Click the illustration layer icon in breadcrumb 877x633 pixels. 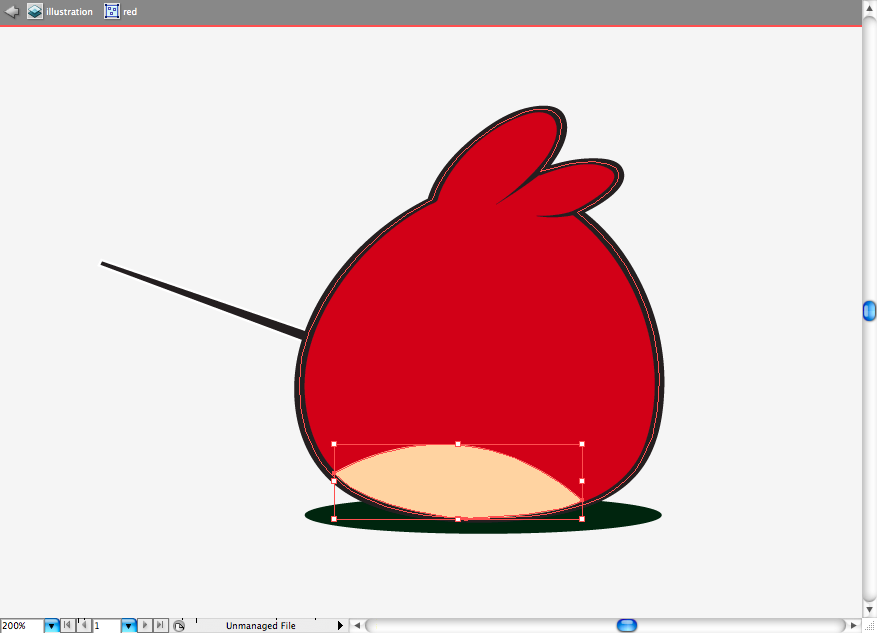click(x=35, y=11)
